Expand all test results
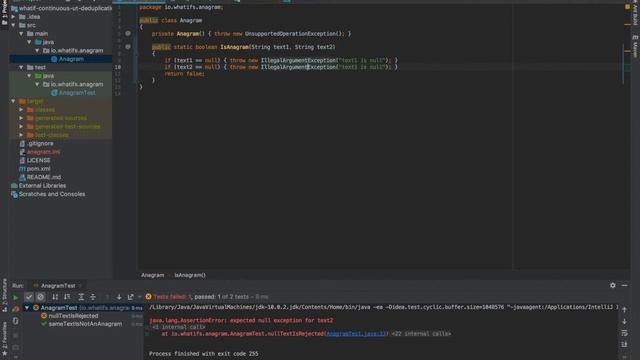 click(81, 297)
